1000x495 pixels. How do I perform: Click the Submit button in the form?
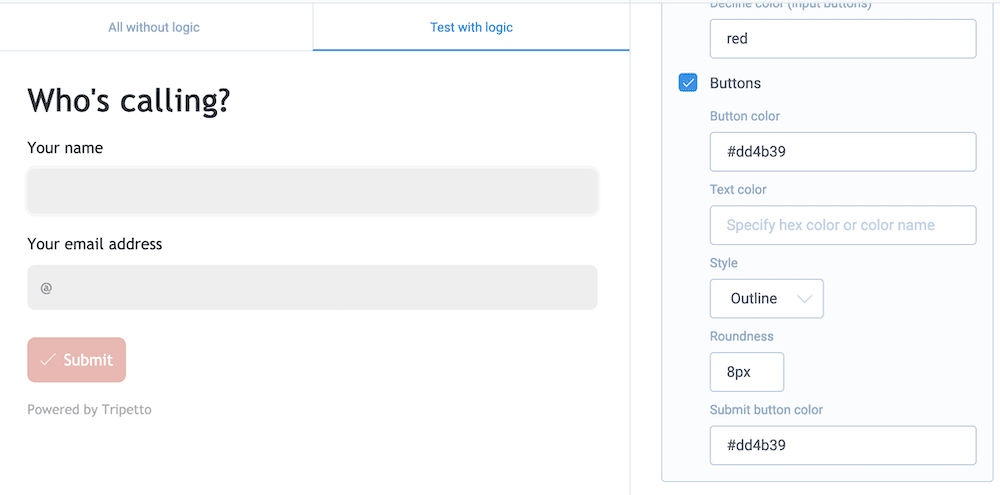point(77,360)
